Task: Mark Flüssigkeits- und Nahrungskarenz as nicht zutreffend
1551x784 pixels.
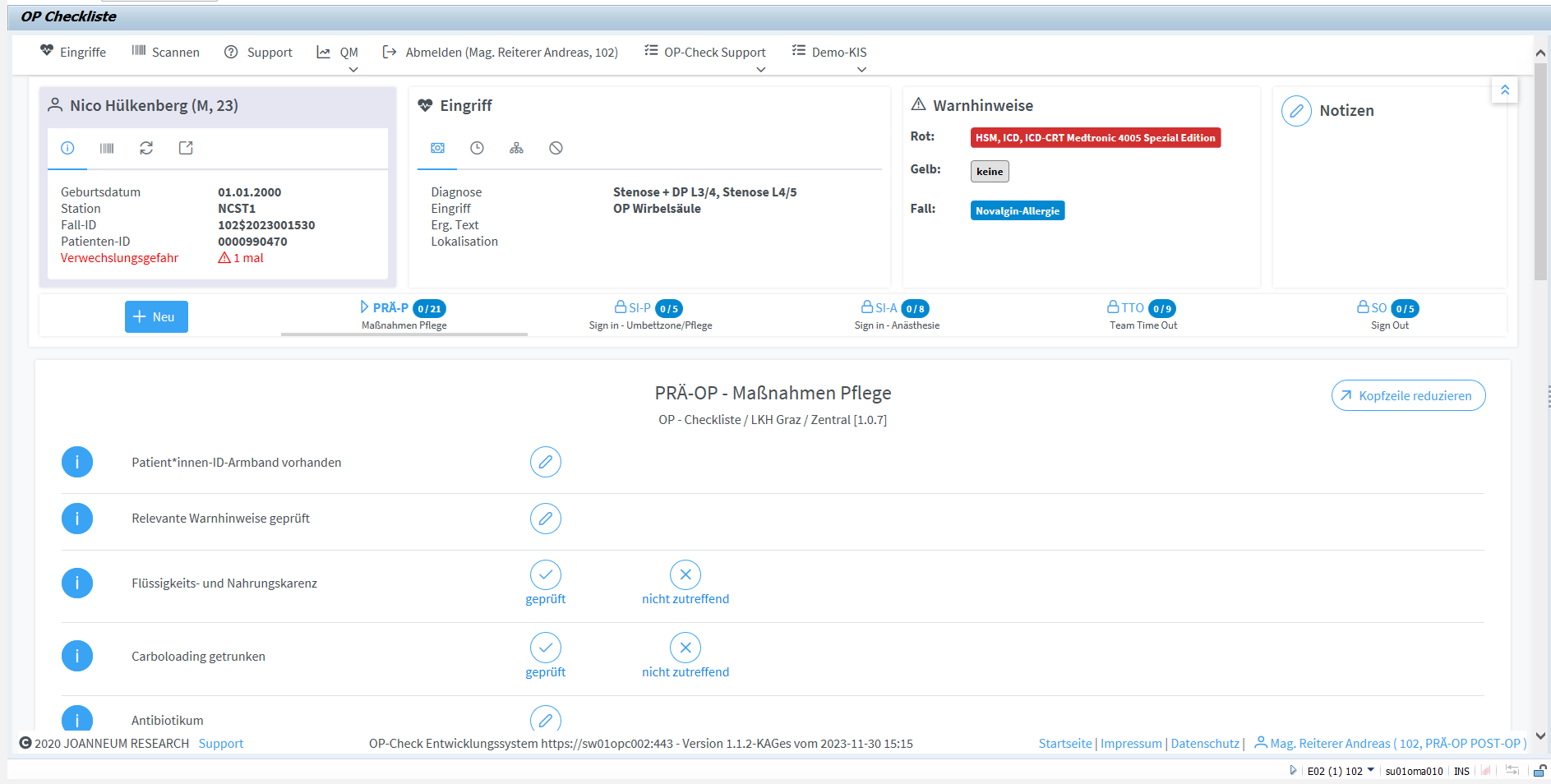Action: pyautogui.click(x=685, y=583)
